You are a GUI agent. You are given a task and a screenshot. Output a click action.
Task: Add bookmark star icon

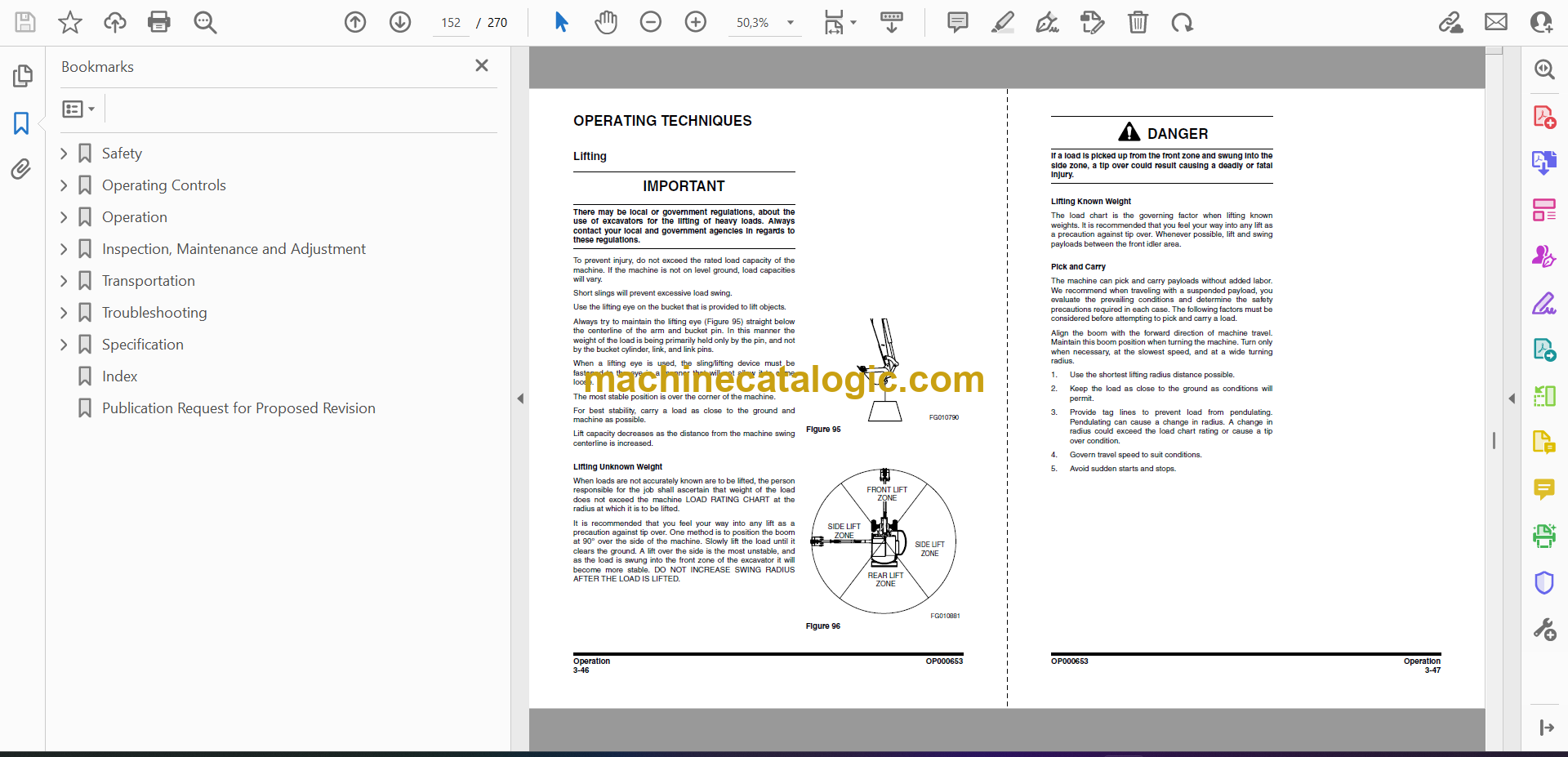click(70, 22)
